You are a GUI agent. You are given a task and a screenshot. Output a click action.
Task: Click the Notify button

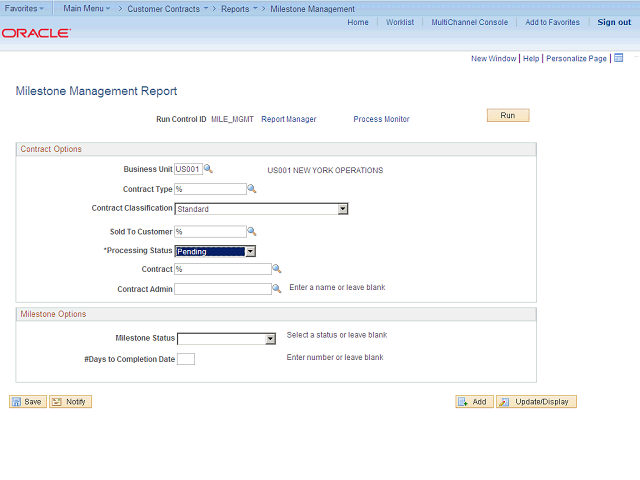[x=70, y=402]
